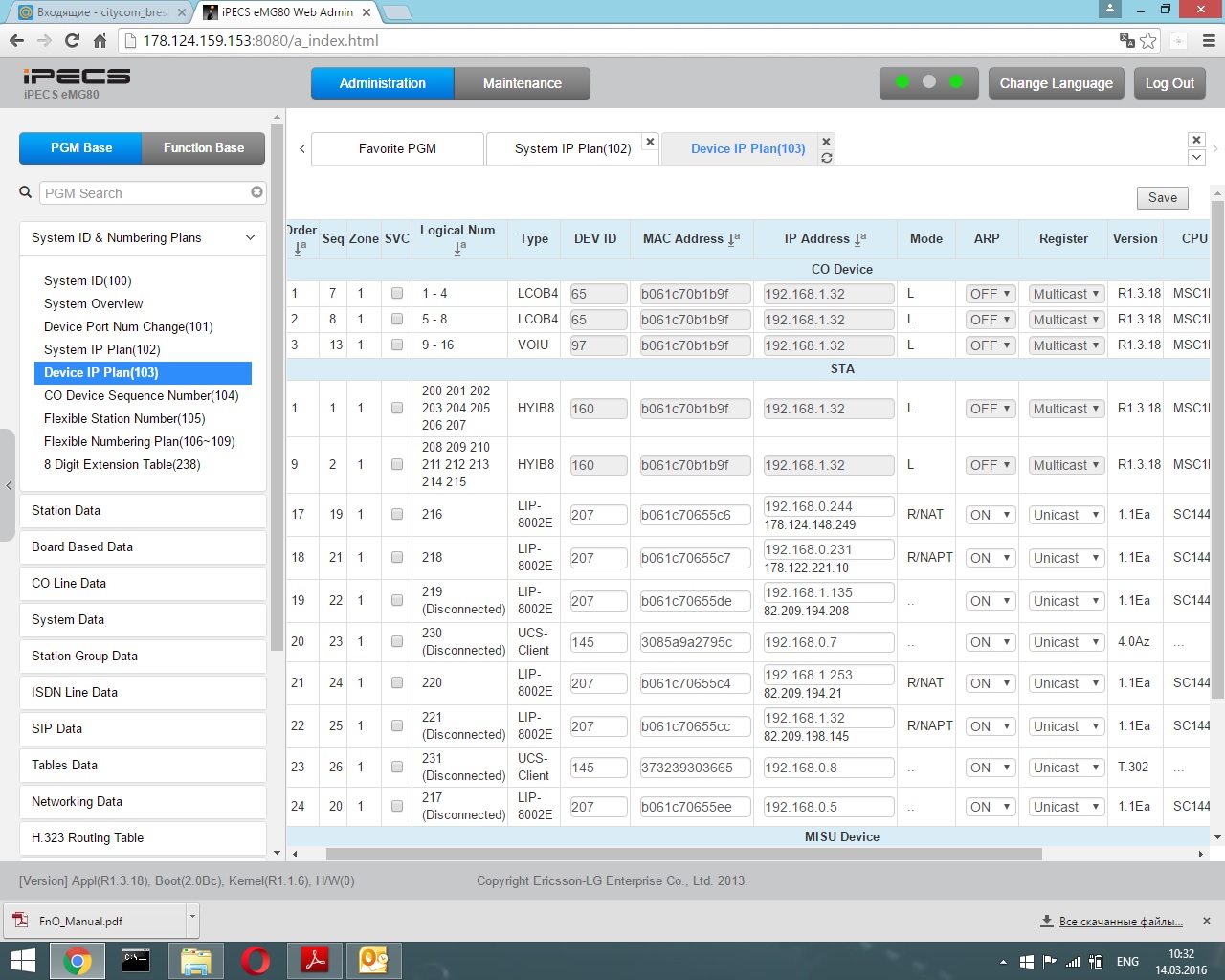Collapse System ID & Numbering Plans section
1225x980 pixels.
pos(250,238)
